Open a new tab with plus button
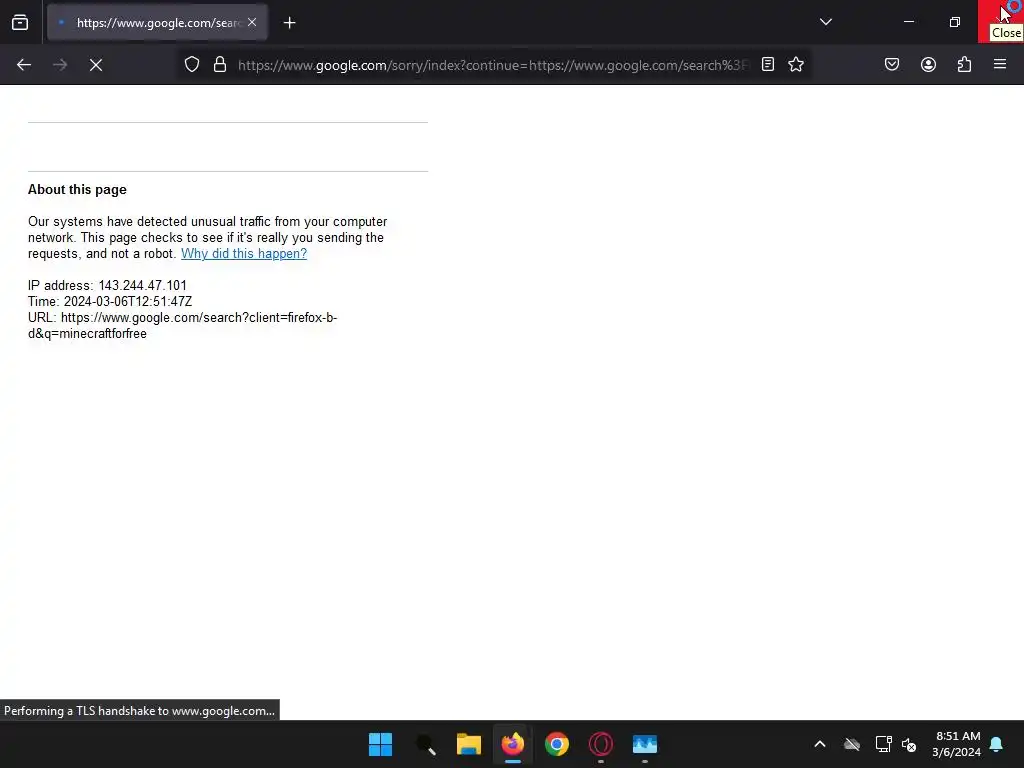This screenshot has height=768, width=1024. pyautogui.click(x=289, y=23)
